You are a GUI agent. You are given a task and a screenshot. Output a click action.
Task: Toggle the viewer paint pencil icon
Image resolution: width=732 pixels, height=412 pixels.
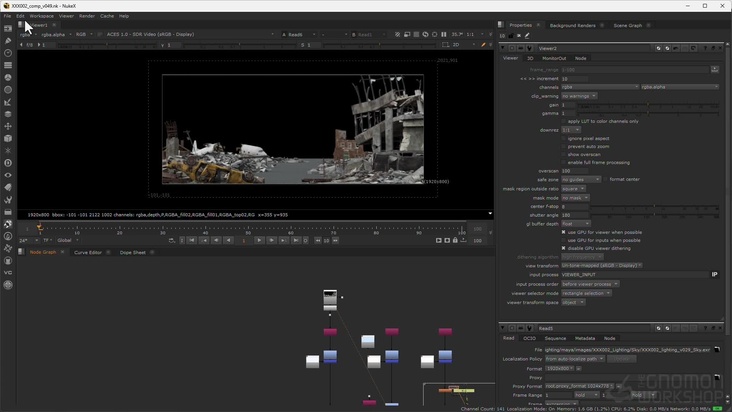tap(483, 45)
